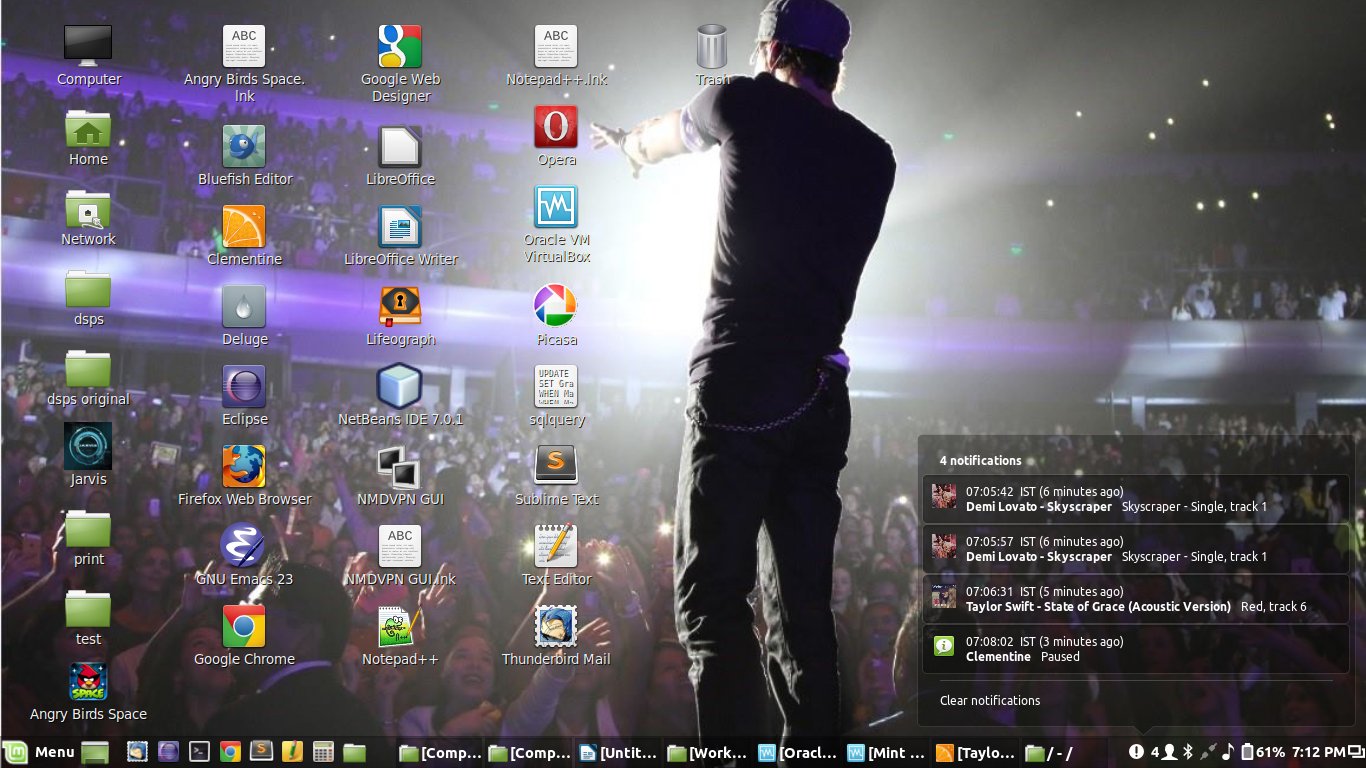Switch to the [Untit... LibreOffice taskbar window
The width and height of the screenshot is (1366, 768).
point(619,753)
